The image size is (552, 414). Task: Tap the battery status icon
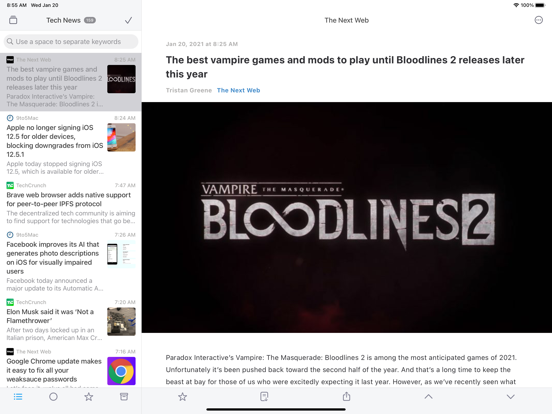540,5
